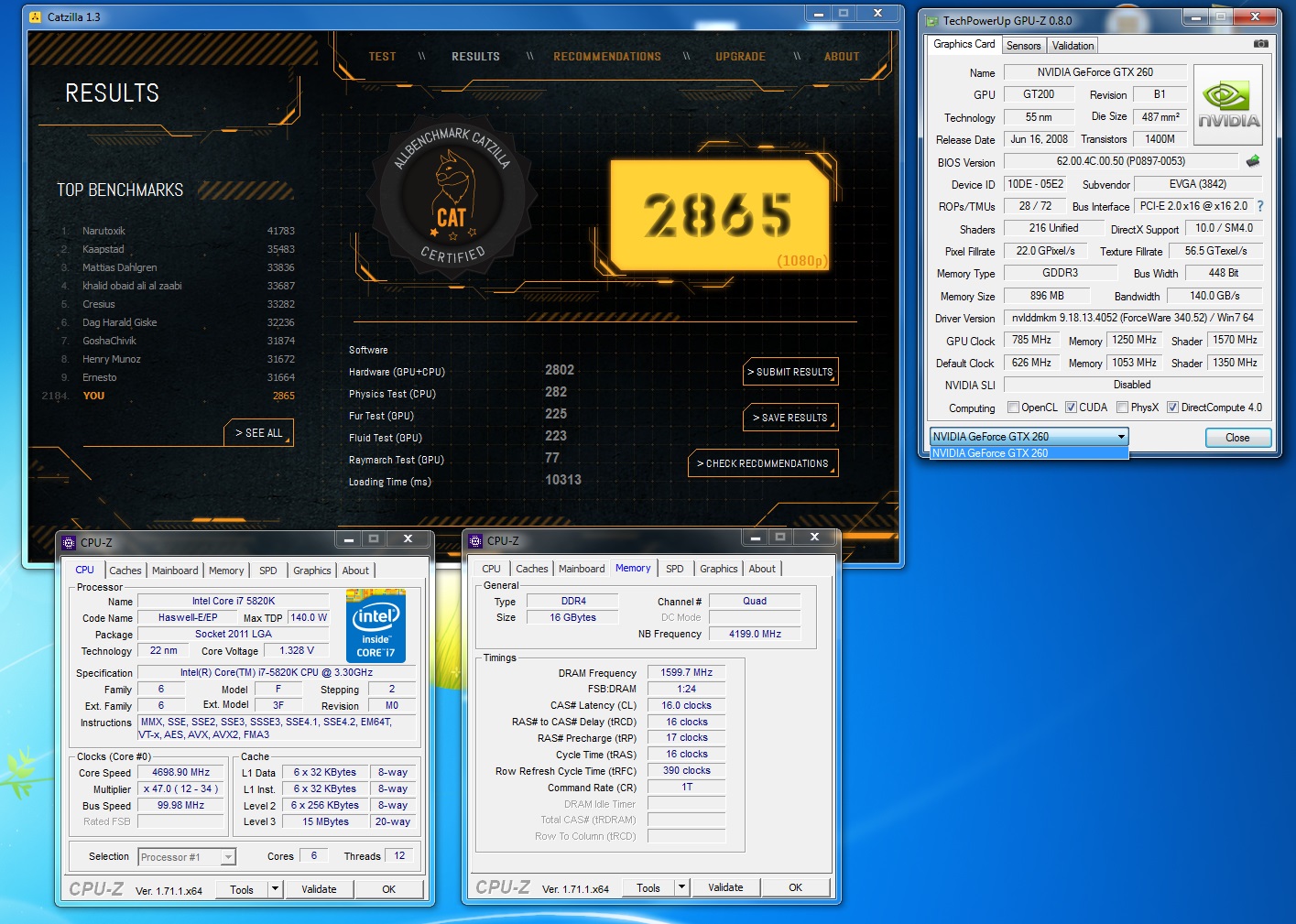The height and width of the screenshot is (924, 1296).
Task: Click the Close button in GPU-Z
Action: point(1237,438)
